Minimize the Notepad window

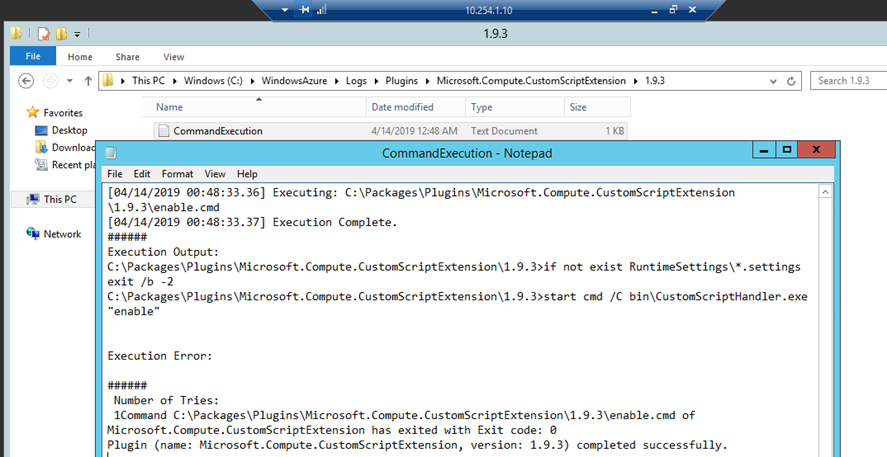[x=764, y=150]
